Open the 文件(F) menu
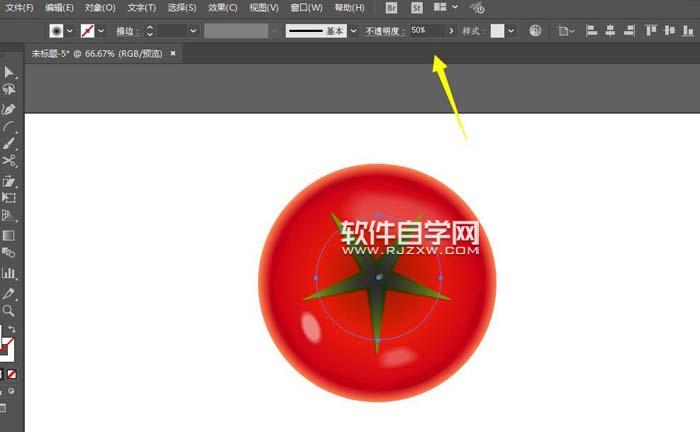 click(x=19, y=8)
